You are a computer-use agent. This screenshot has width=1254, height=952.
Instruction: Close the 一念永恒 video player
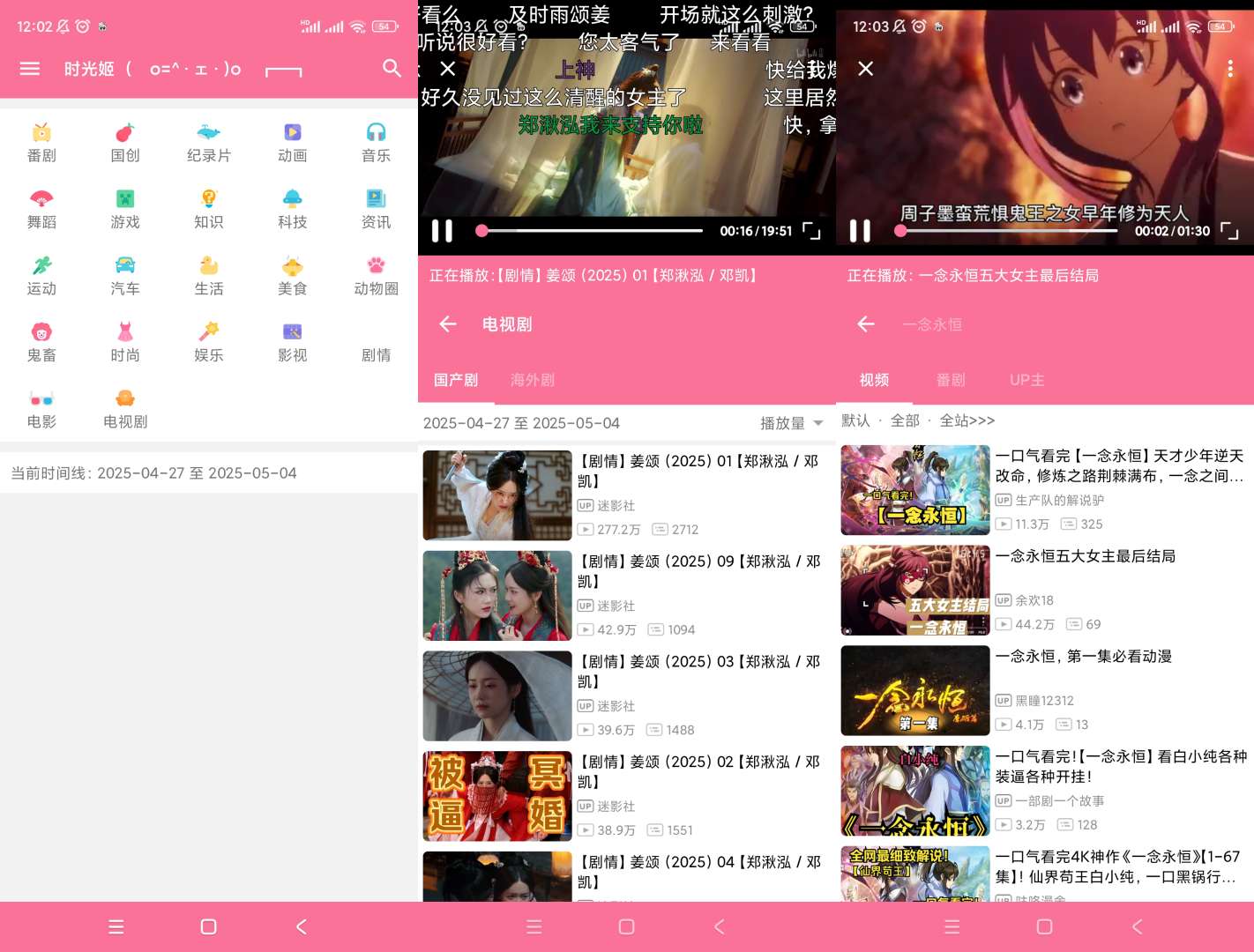click(866, 69)
